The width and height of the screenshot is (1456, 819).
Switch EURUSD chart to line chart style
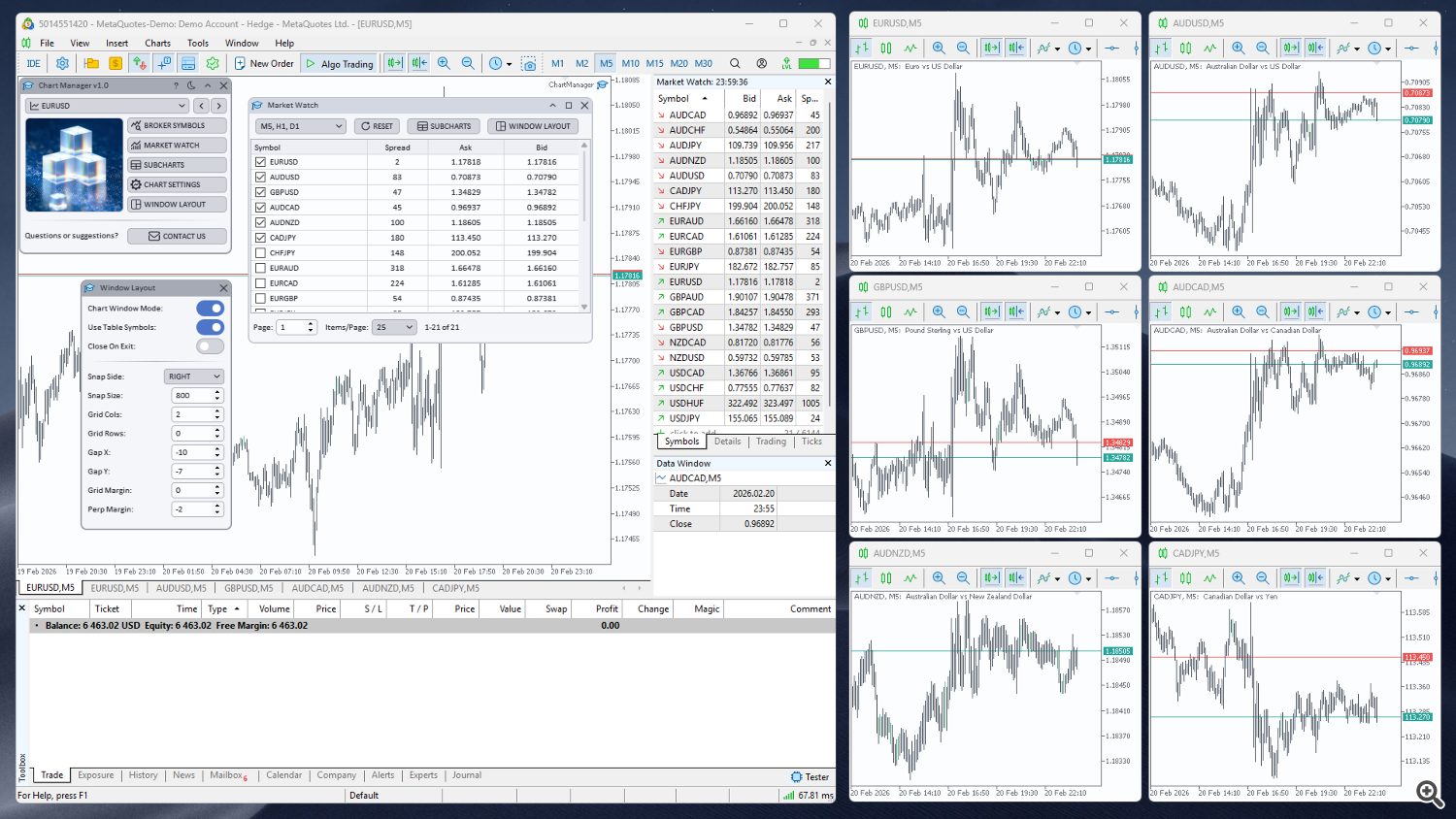click(x=910, y=47)
